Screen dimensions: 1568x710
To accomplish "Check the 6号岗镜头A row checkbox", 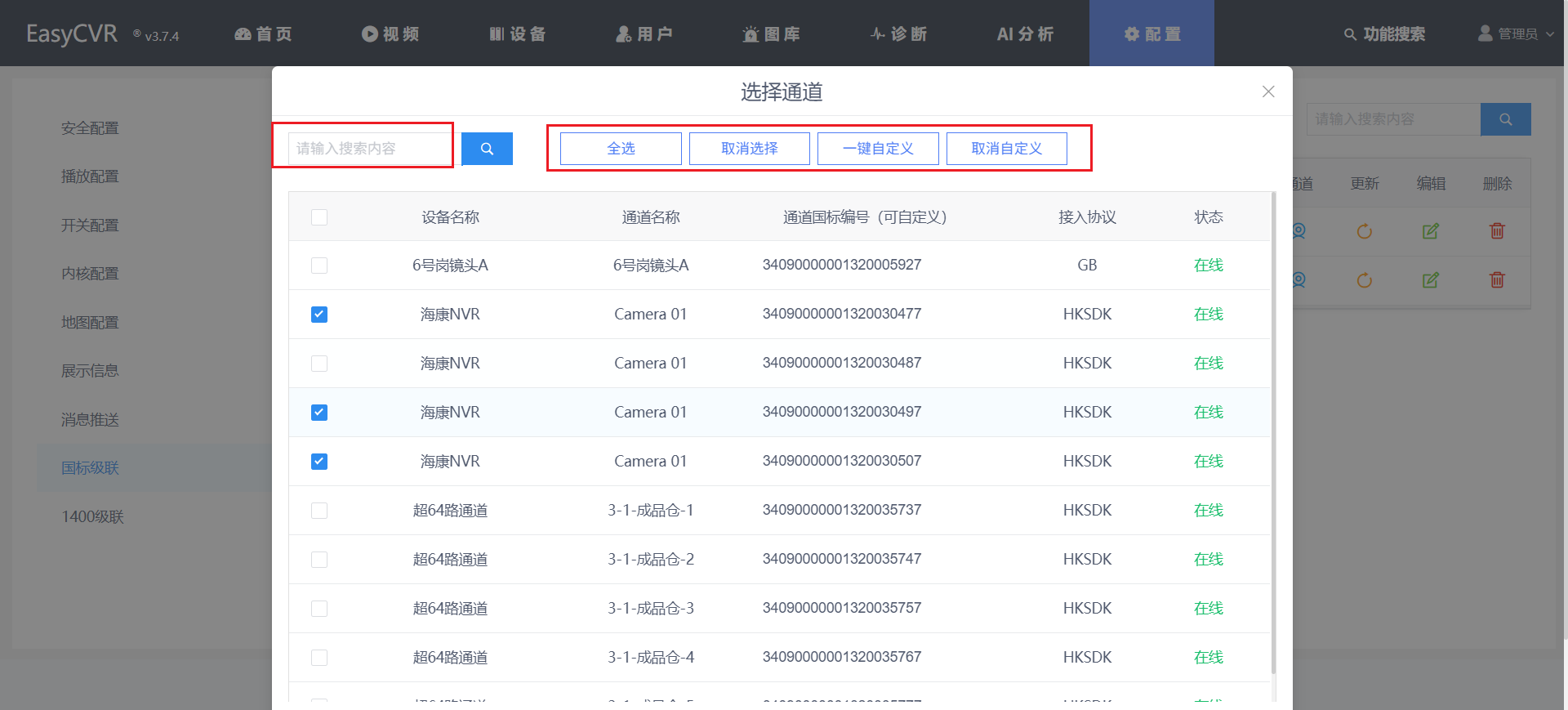I will [319, 266].
